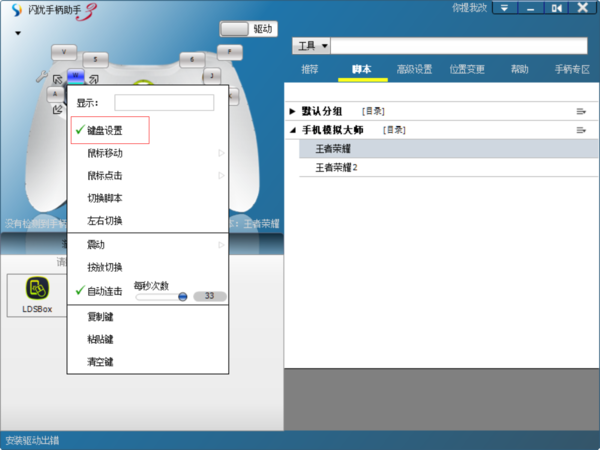Viewport: 600px width, 450px height.
Task: Click the 显示 text input field
Action: (x=164, y=102)
